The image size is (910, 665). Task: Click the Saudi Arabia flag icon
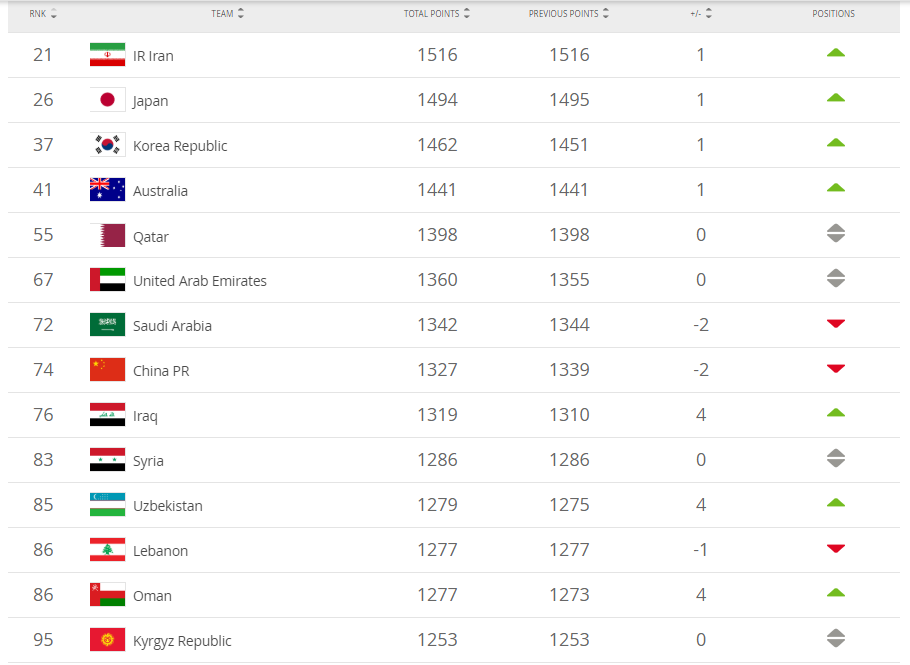pos(107,325)
